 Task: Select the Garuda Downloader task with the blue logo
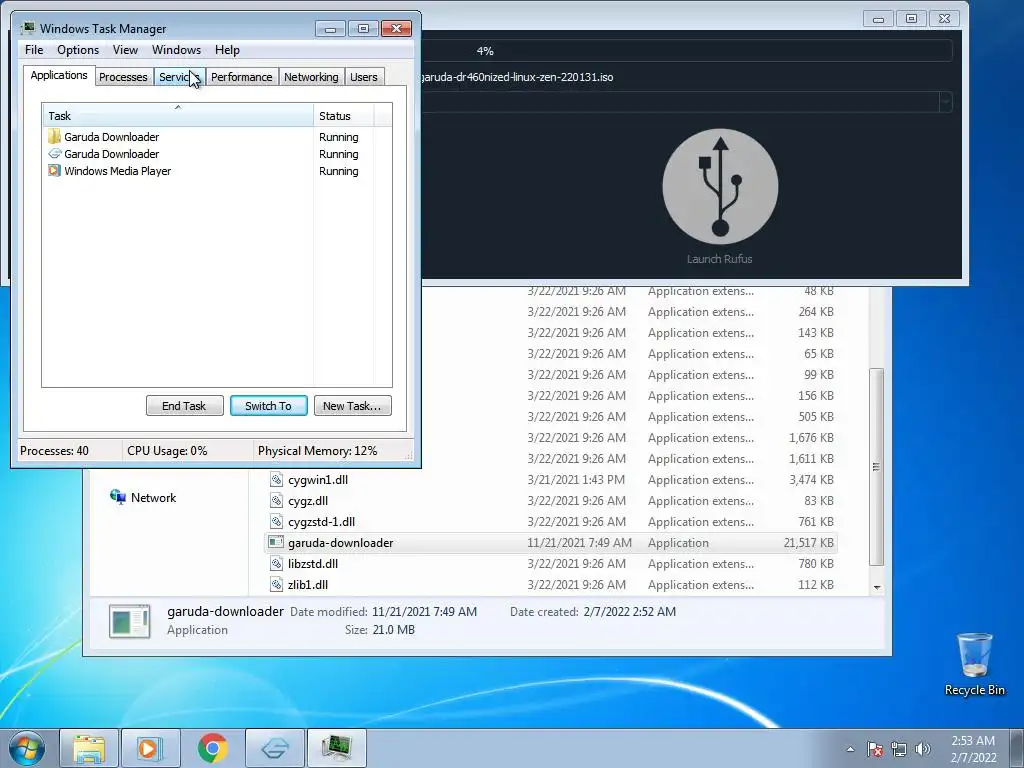[112, 154]
